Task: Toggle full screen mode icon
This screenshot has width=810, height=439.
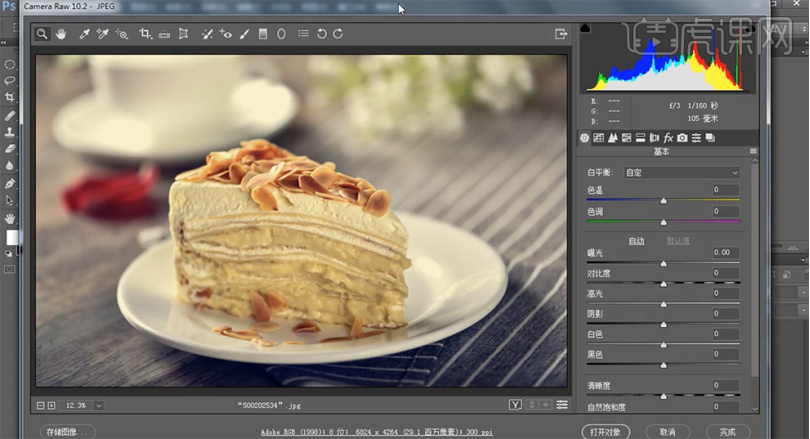Action: 561,34
